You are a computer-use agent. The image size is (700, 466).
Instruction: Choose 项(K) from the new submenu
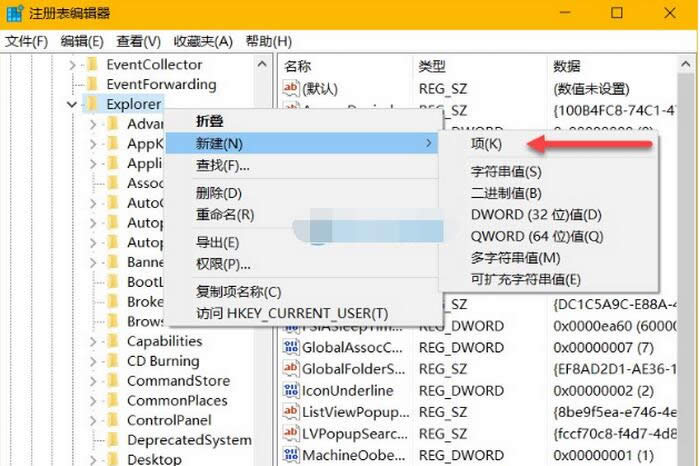(486, 144)
